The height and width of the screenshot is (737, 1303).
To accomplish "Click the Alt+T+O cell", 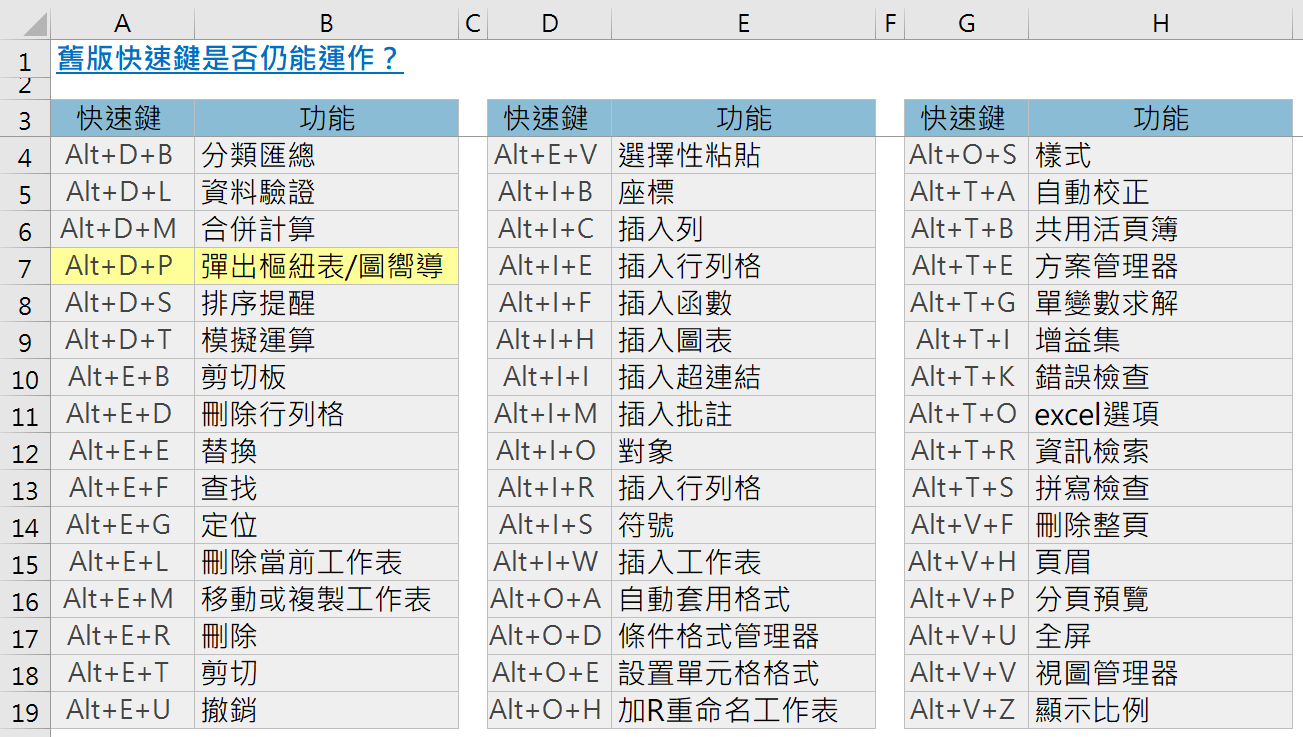I will (x=966, y=414).
